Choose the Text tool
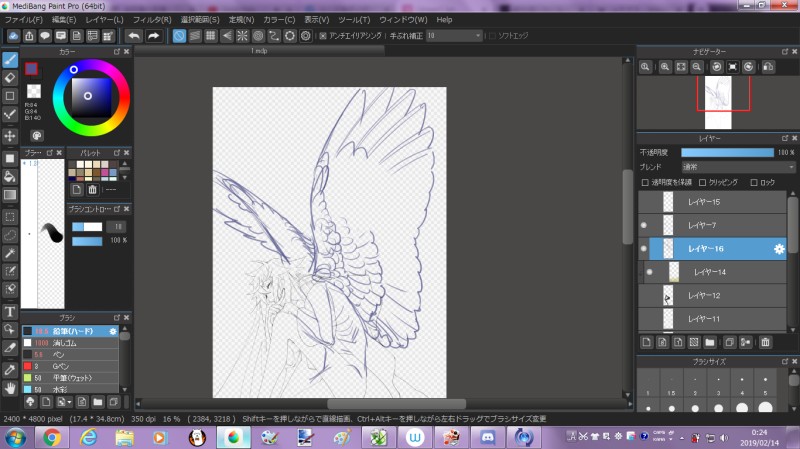Viewport: 800px width, 449px height. click(10, 311)
